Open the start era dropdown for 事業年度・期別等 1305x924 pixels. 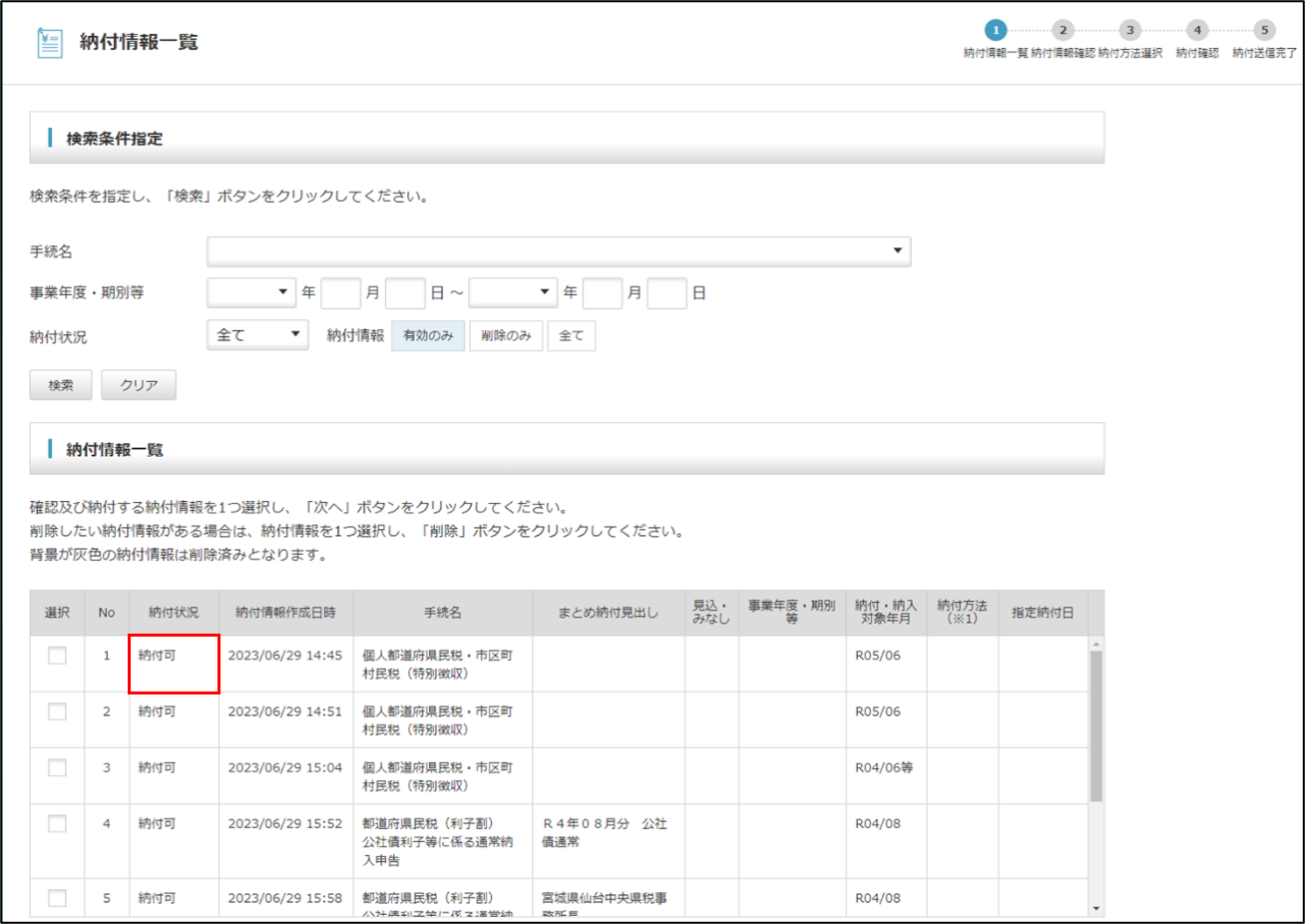point(251,292)
